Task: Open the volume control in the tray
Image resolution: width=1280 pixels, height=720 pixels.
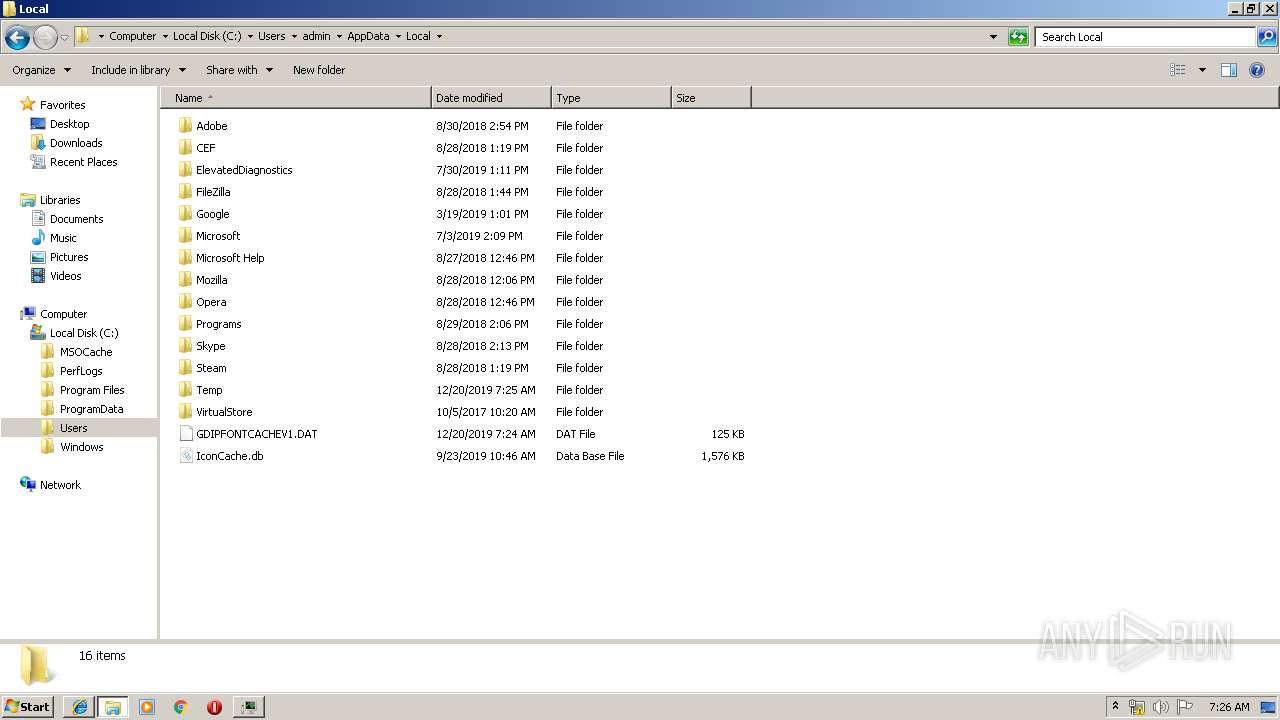Action: pos(1160,707)
